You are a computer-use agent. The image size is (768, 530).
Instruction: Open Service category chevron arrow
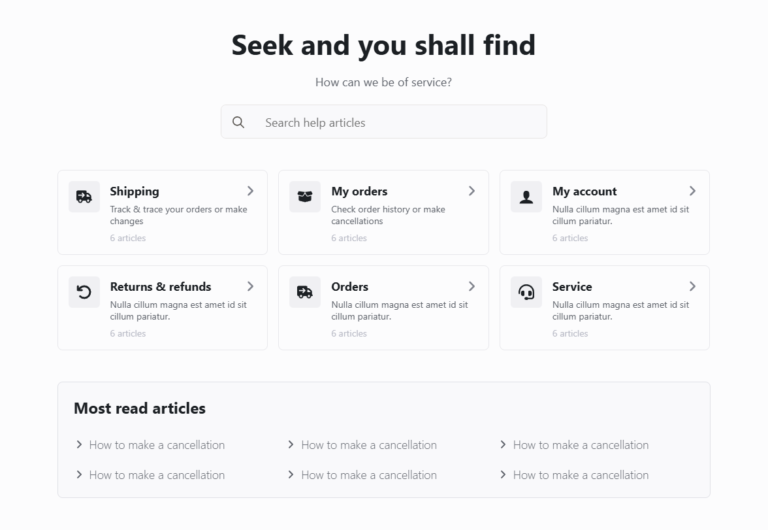pyautogui.click(x=692, y=286)
